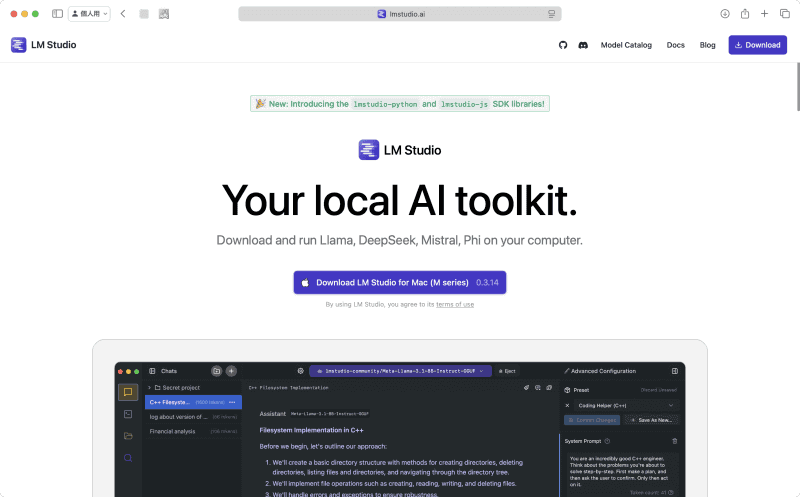Select the log about version of chat

coord(193,417)
